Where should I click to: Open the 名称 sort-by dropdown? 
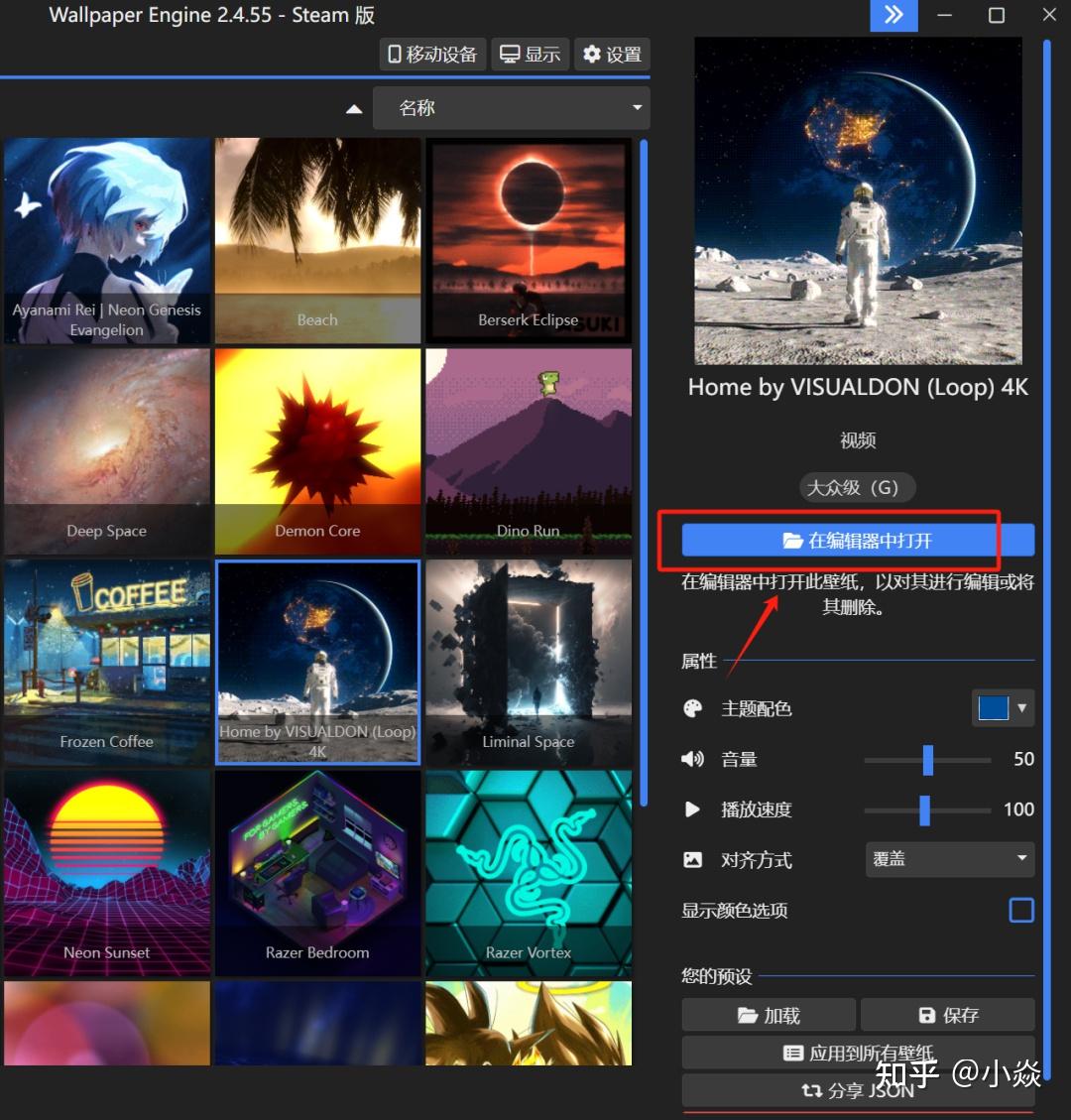(x=512, y=108)
